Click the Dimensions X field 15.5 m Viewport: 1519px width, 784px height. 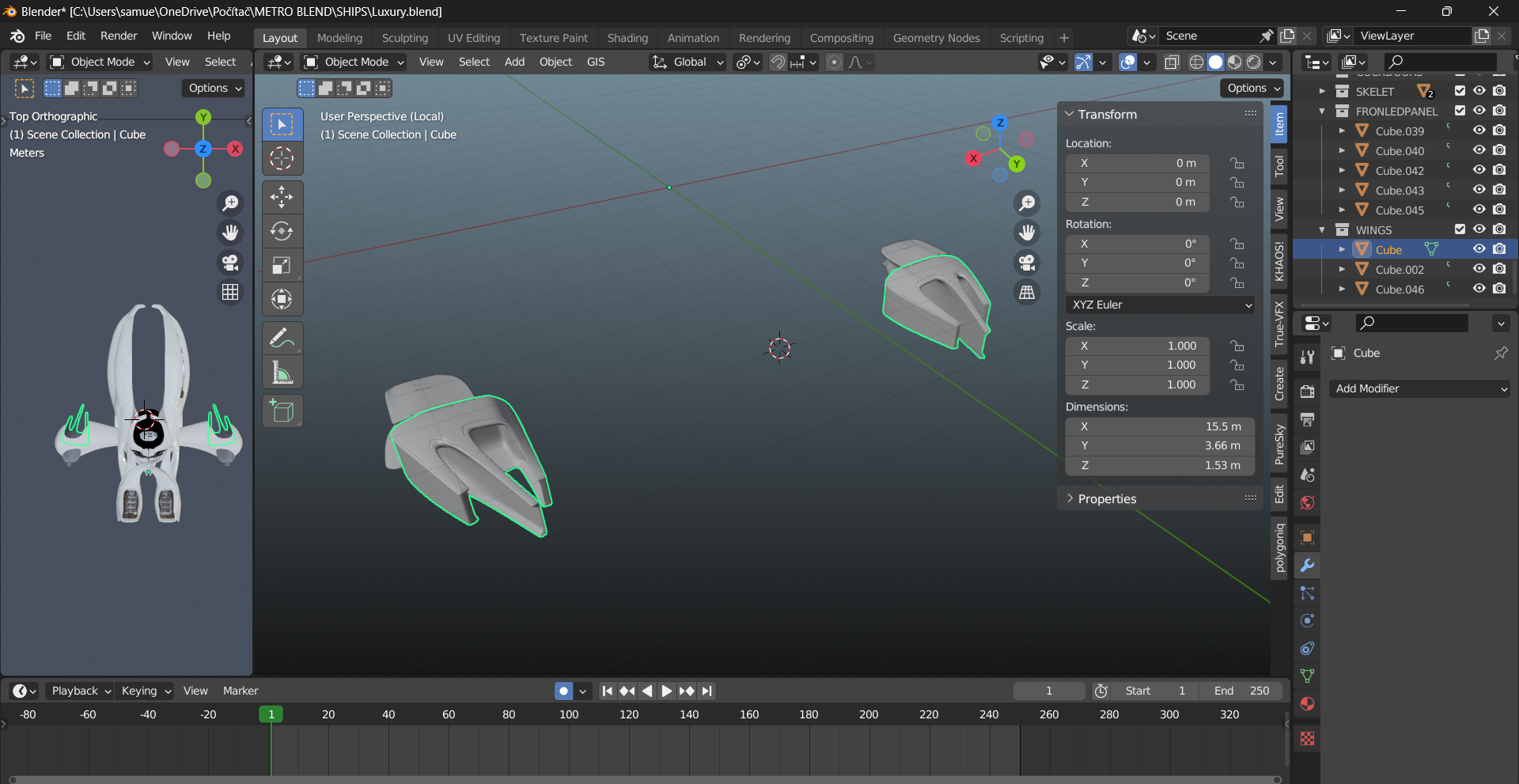(1160, 426)
